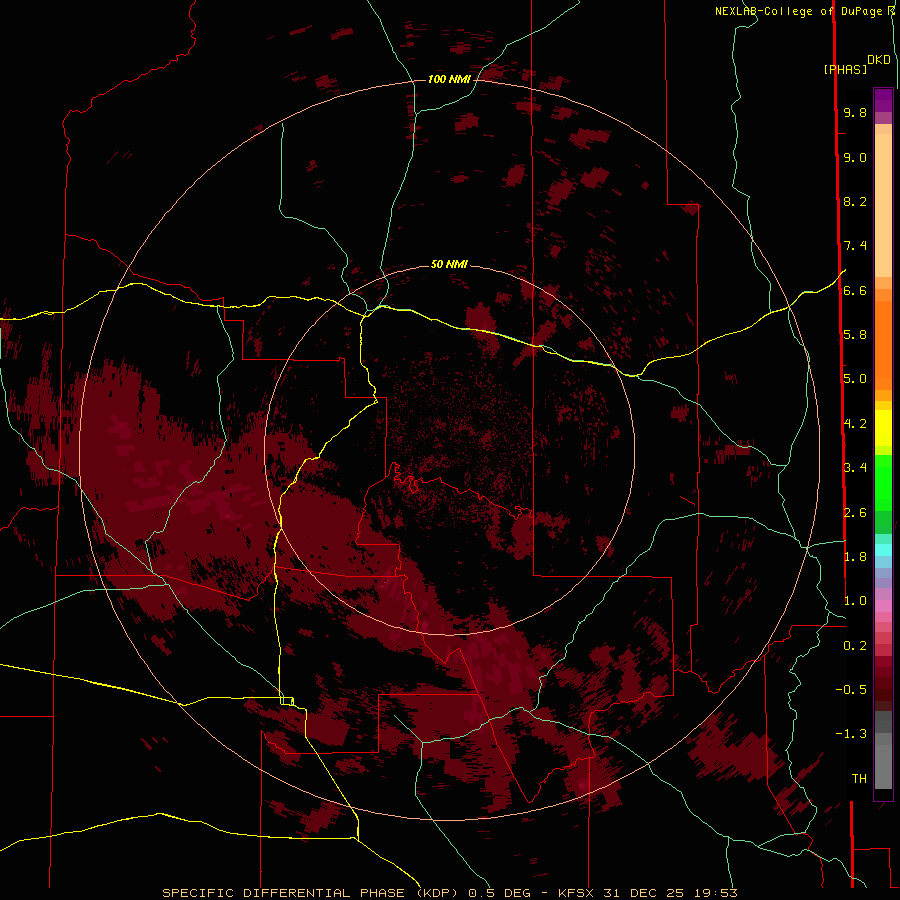
Task: Click the 0.5 DEG elevation text in the caption
Action: pos(499,893)
